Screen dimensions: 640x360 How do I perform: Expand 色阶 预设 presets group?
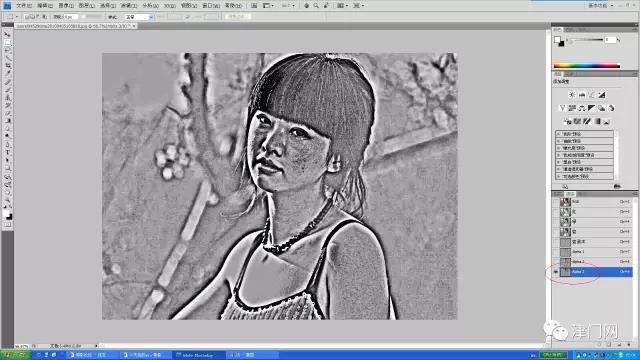559,134
